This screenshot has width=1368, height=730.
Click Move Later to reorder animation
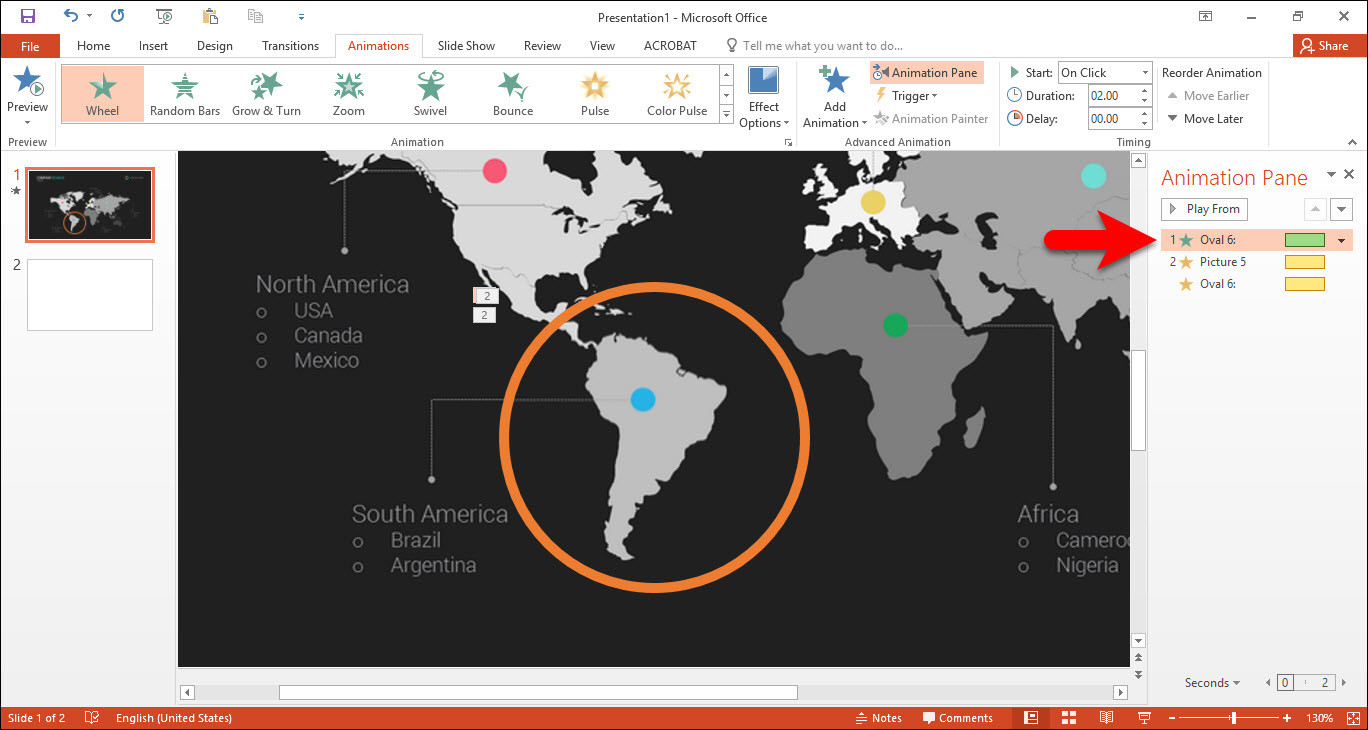coord(1206,118)
